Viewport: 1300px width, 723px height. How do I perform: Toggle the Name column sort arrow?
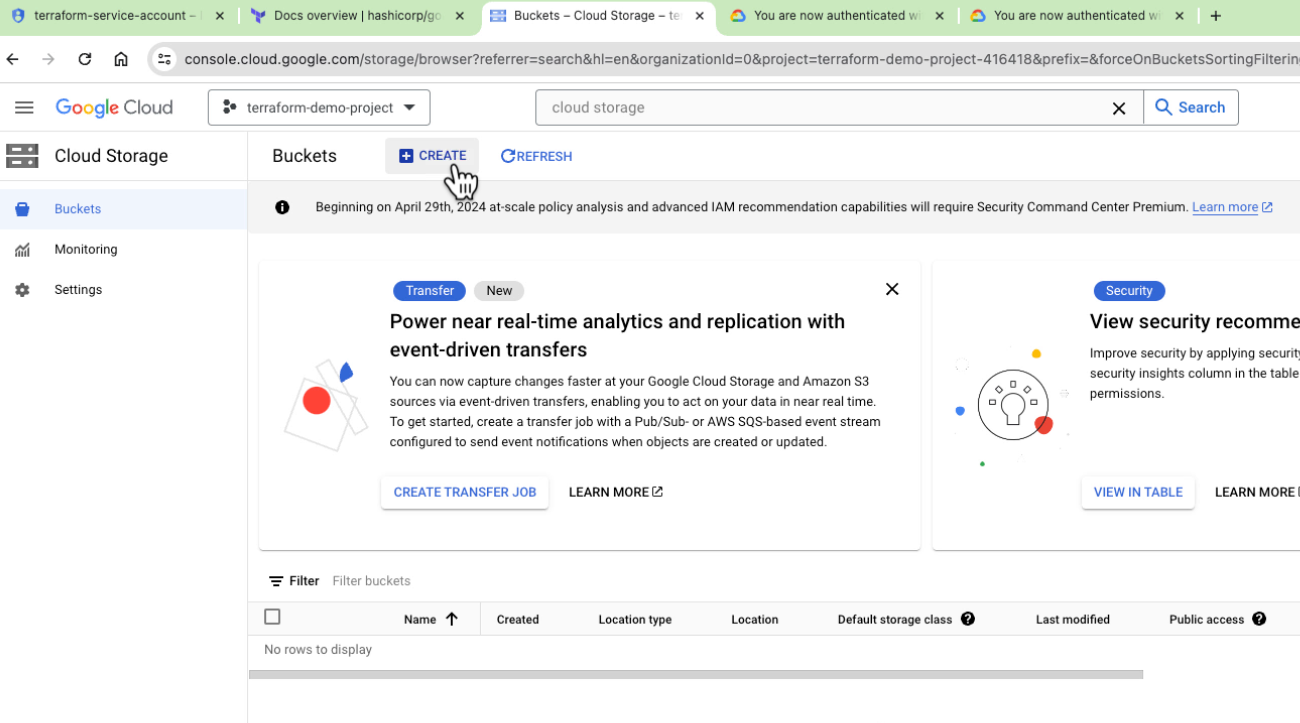tap(452, 618)
